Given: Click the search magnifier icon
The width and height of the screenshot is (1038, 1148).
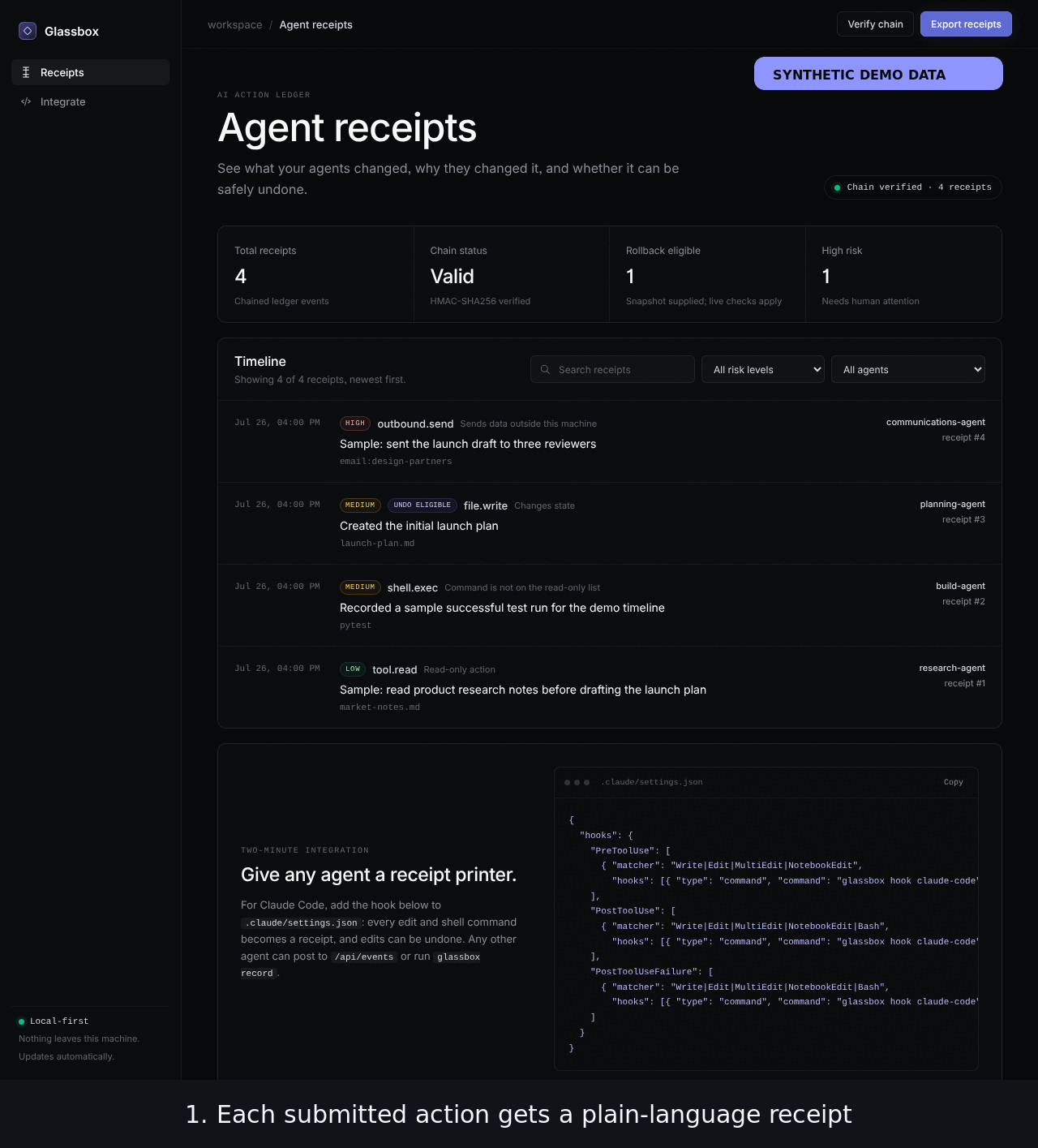Looking at the screenshot, I should (545, 369).
